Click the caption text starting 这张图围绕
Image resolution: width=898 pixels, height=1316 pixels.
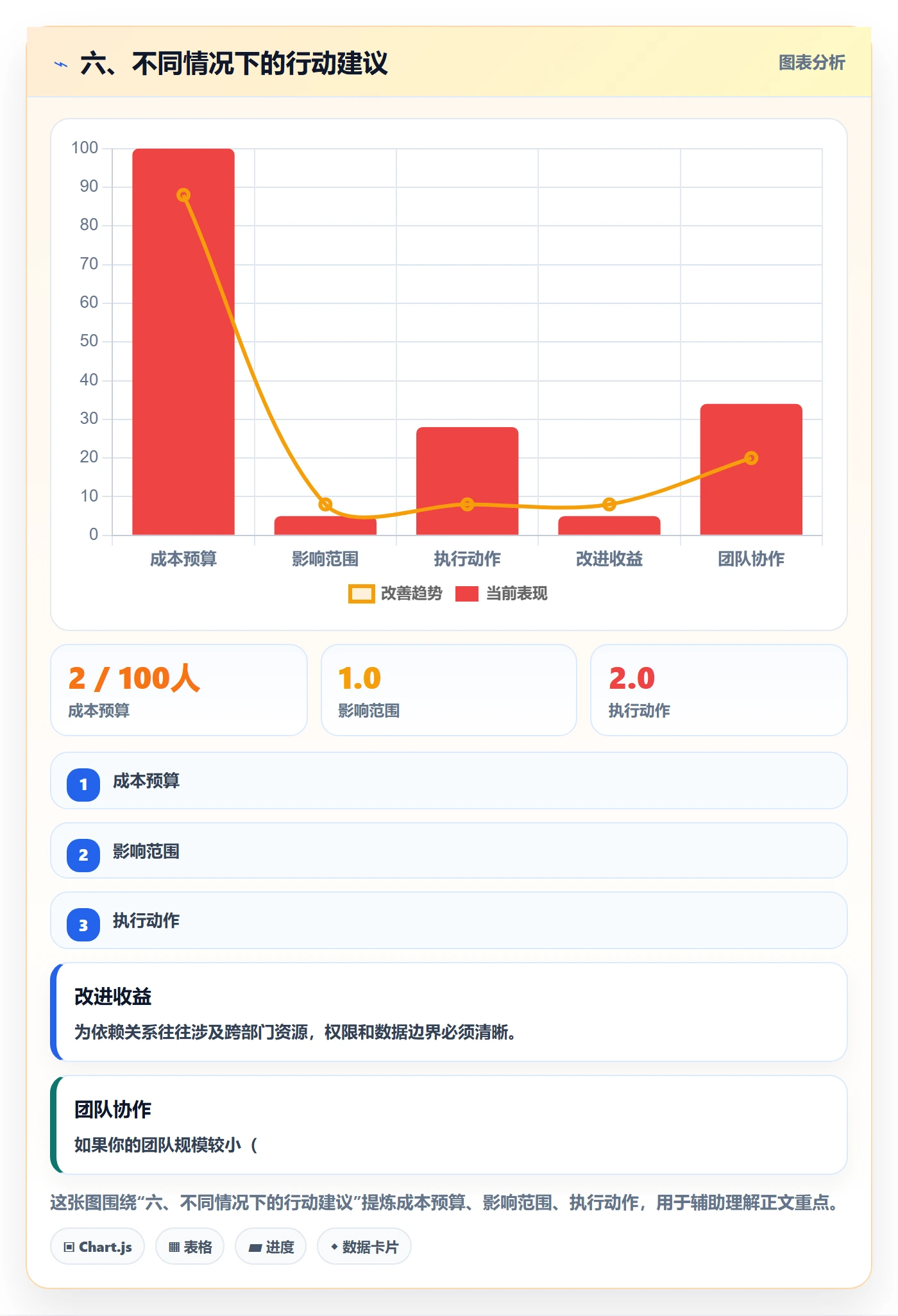point(446,1202)
